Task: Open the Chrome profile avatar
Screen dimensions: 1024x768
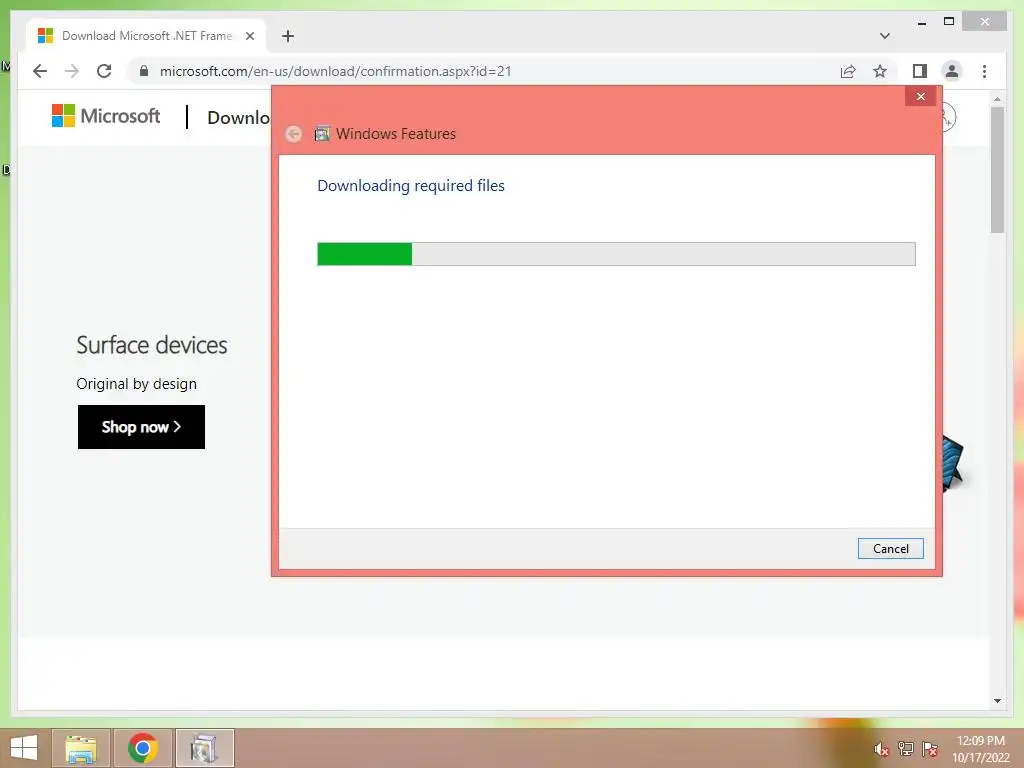Action: click(952, 71)
